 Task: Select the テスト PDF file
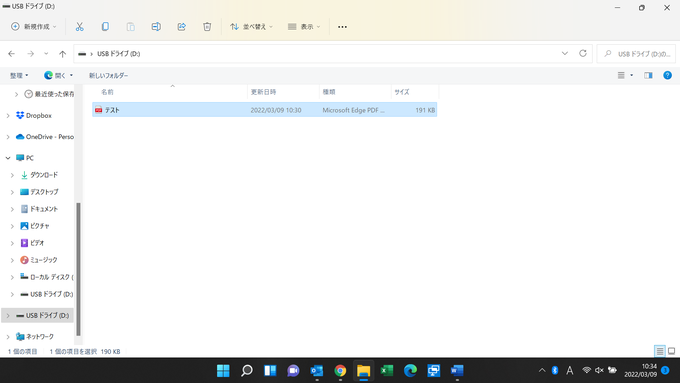pyautogui.click(x=265, y=110)
